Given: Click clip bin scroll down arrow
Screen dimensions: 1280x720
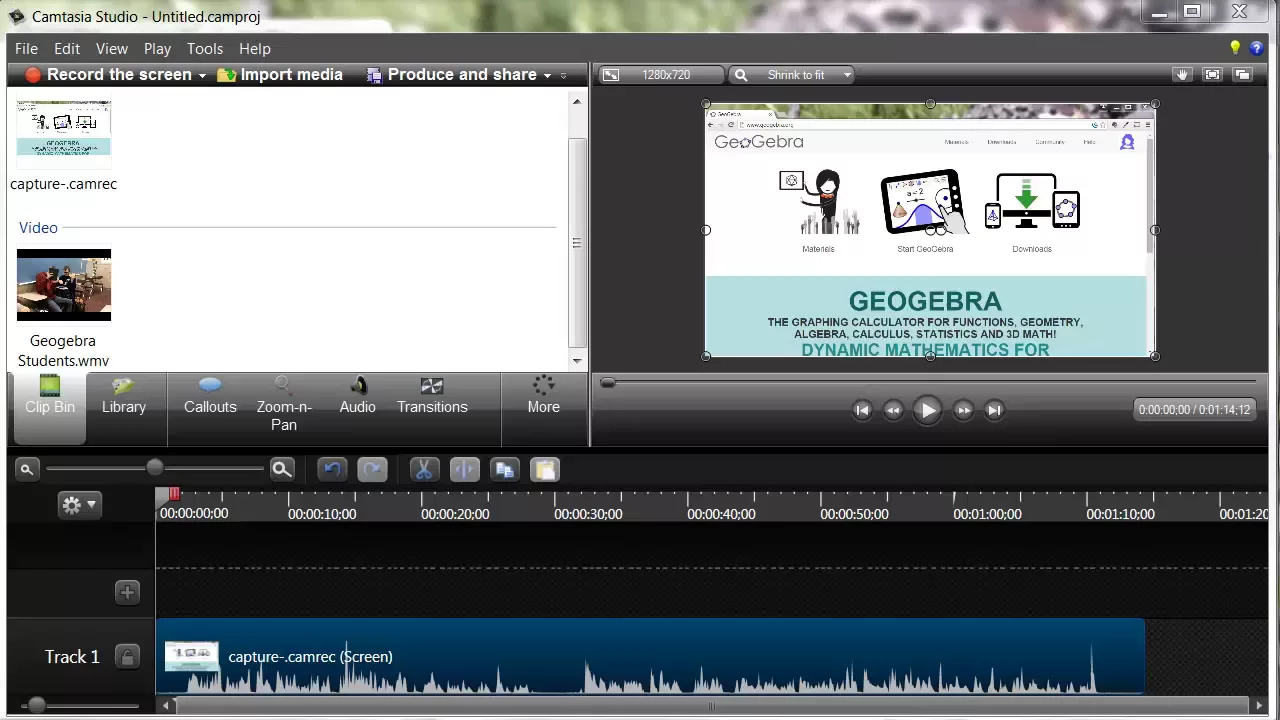Looking at the screenshot, I should pyautogui.click(x=576, y=361).
